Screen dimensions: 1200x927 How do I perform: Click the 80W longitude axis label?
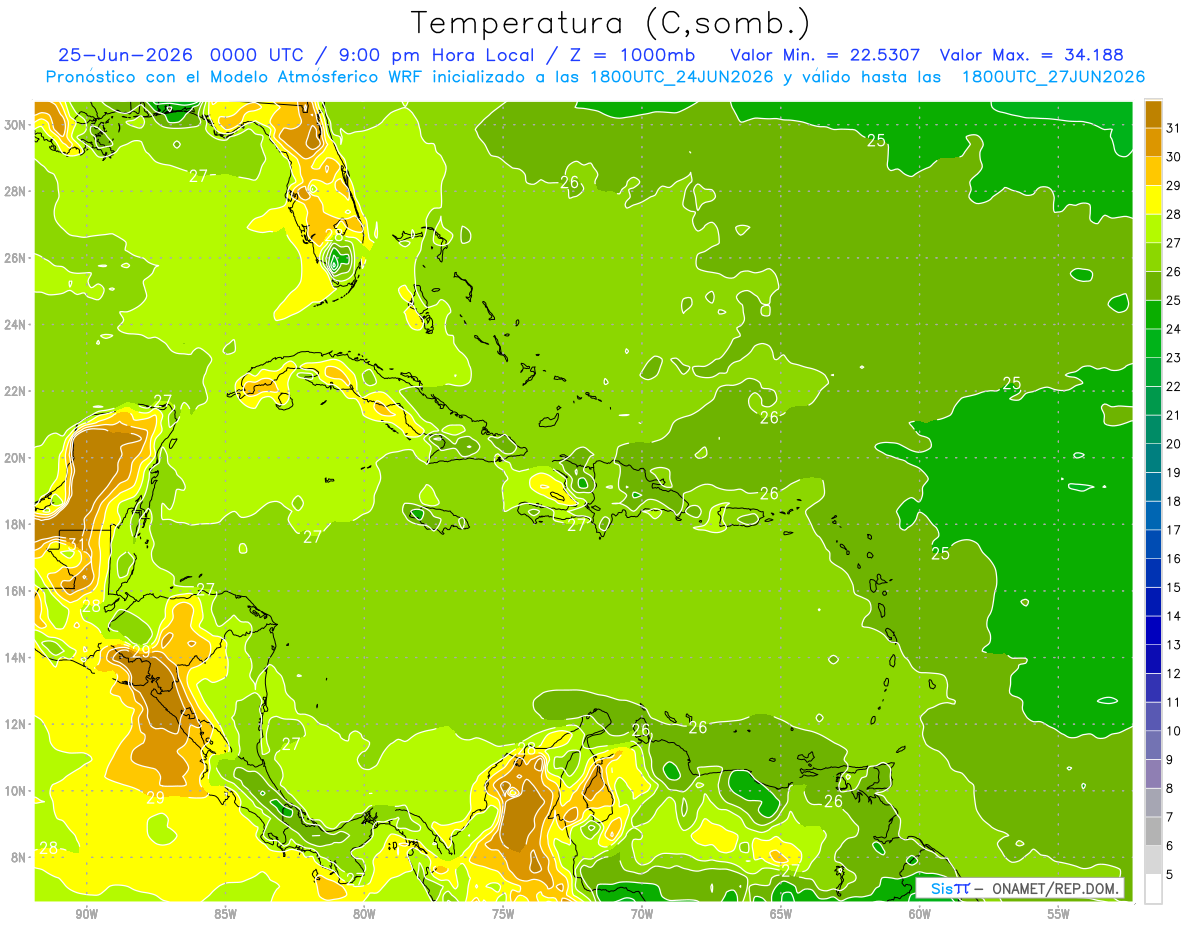tap(364, 914)
